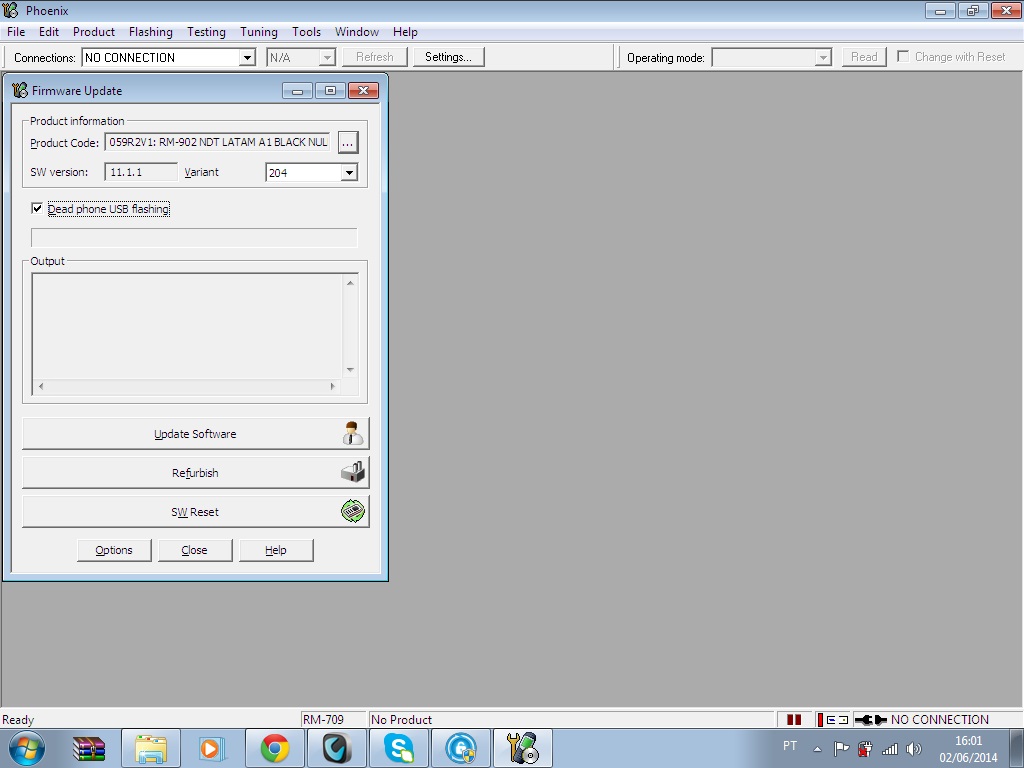Image resolution: width=1024 pixels, height=768 pixels.
Task: Click the Refurbish factory icon
Action: (353, 472)
